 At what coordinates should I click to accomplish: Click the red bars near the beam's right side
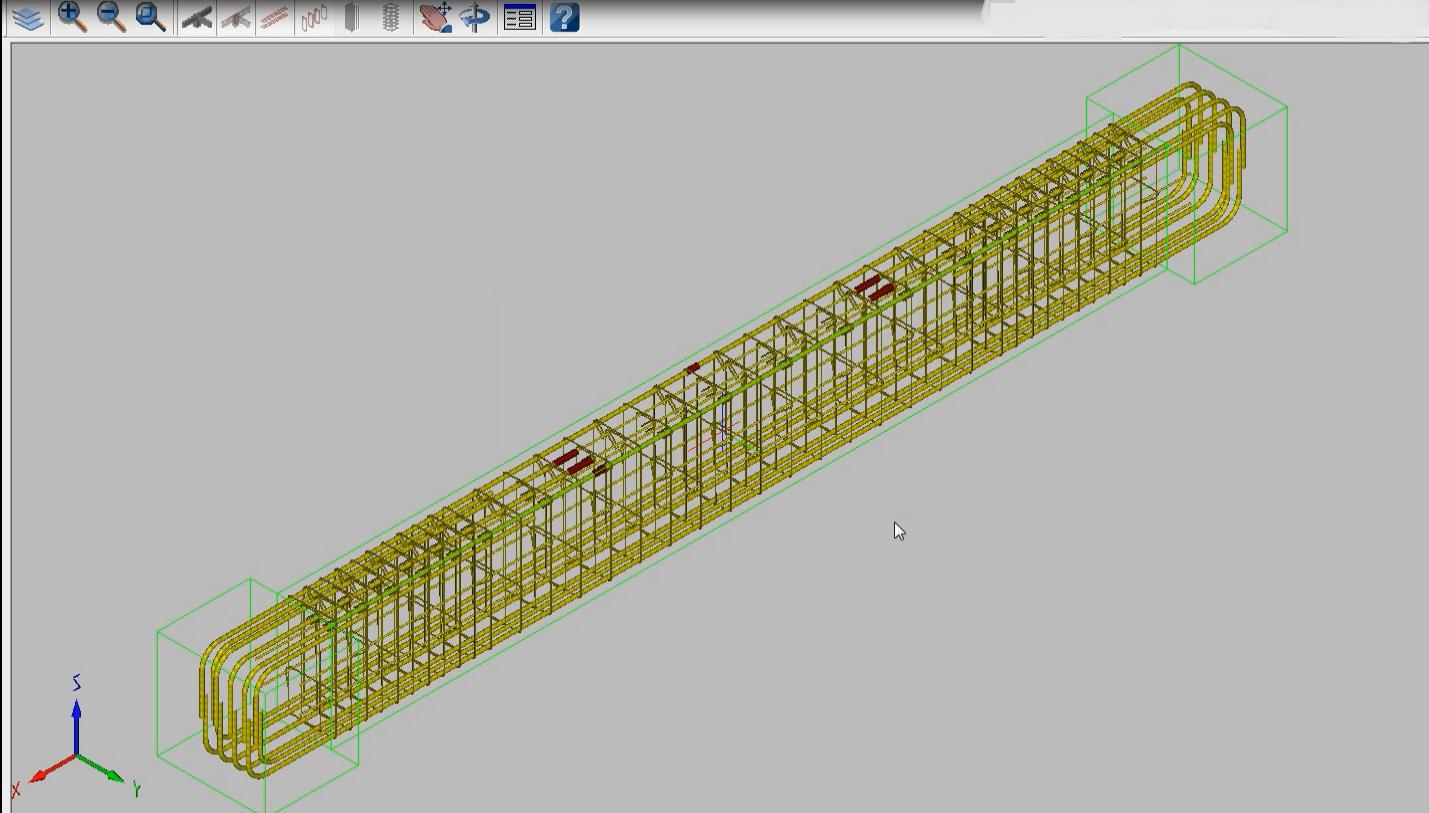(873, 289)
